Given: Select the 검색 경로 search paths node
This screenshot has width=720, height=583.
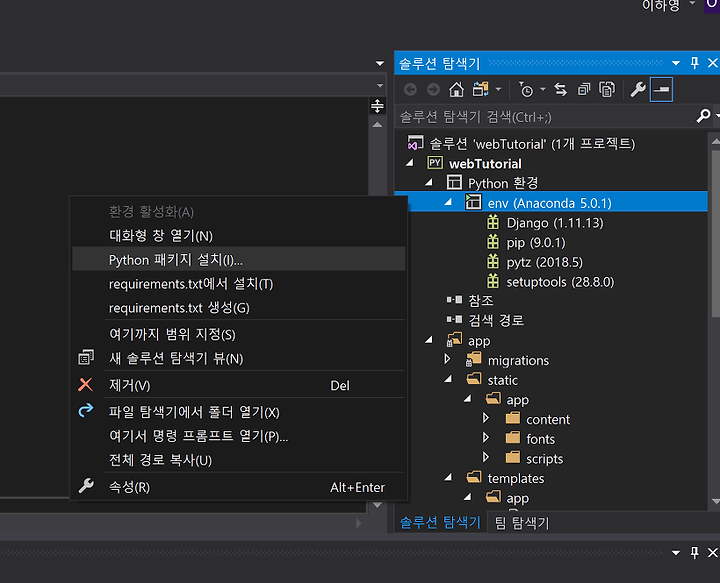Looking at the screenshot, I should pyautogui.click(x=495, y=320).
